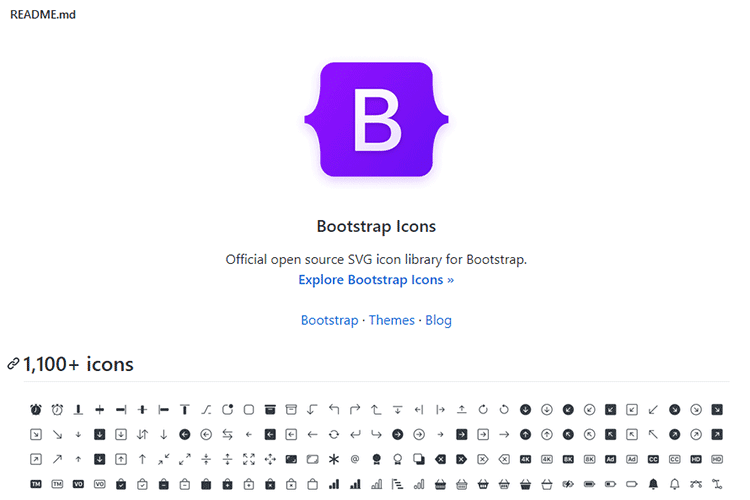This screenshot has width=750, height=500.
Task: Open the Themes link
Action: 391,320
